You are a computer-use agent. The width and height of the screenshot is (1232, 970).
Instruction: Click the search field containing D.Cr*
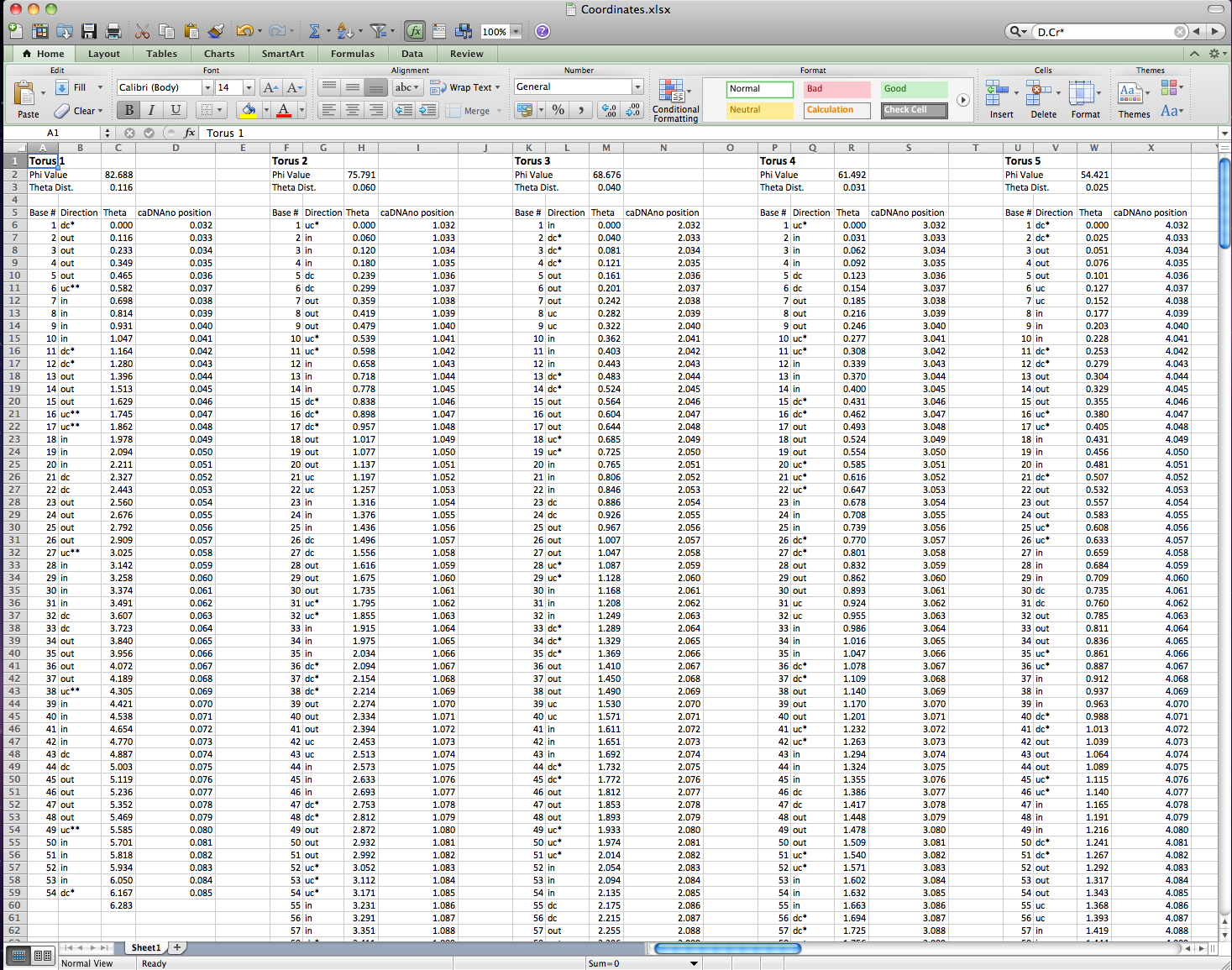[x=1102, y=32]
